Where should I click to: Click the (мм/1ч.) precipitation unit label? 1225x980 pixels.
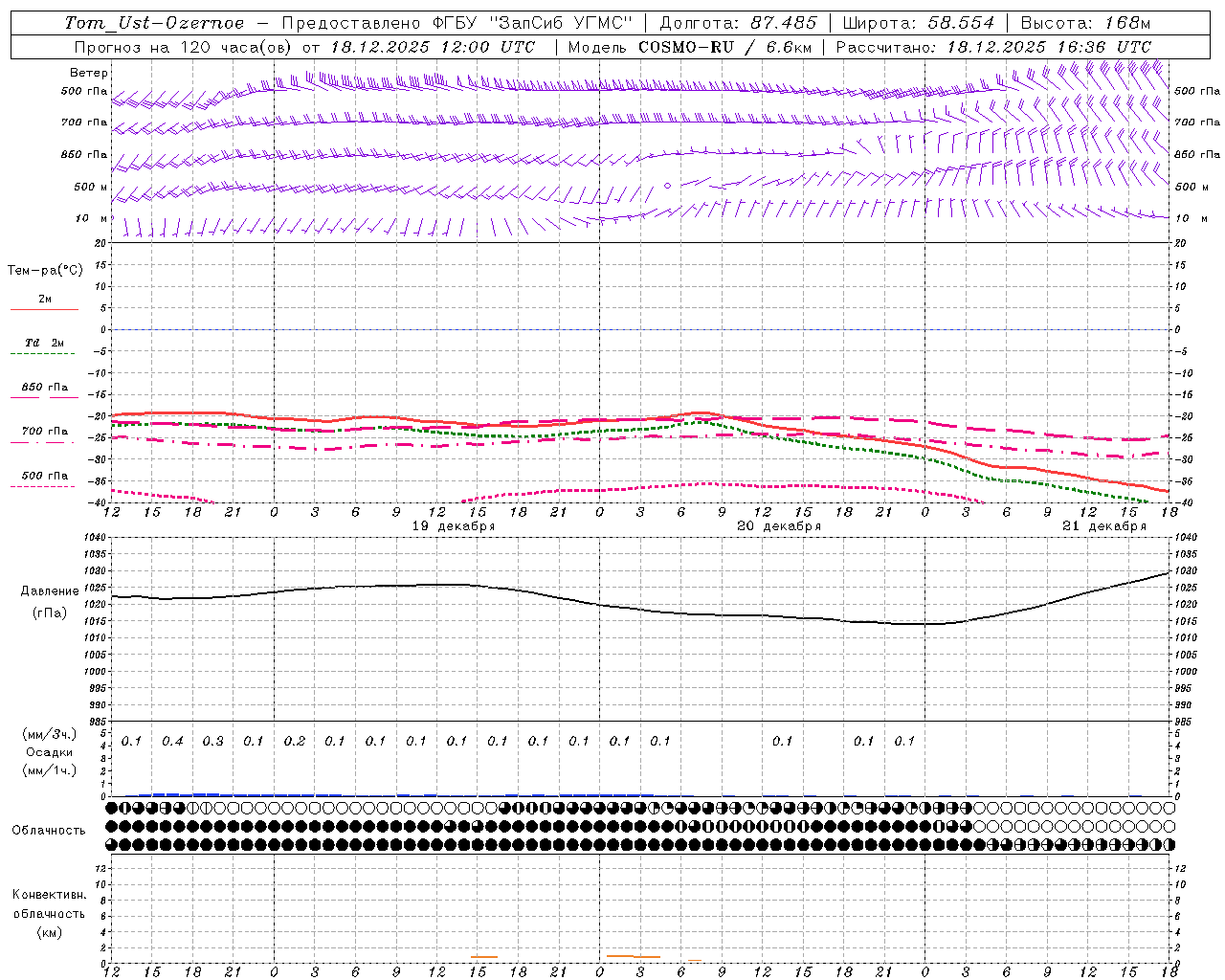tap(50, 770)
